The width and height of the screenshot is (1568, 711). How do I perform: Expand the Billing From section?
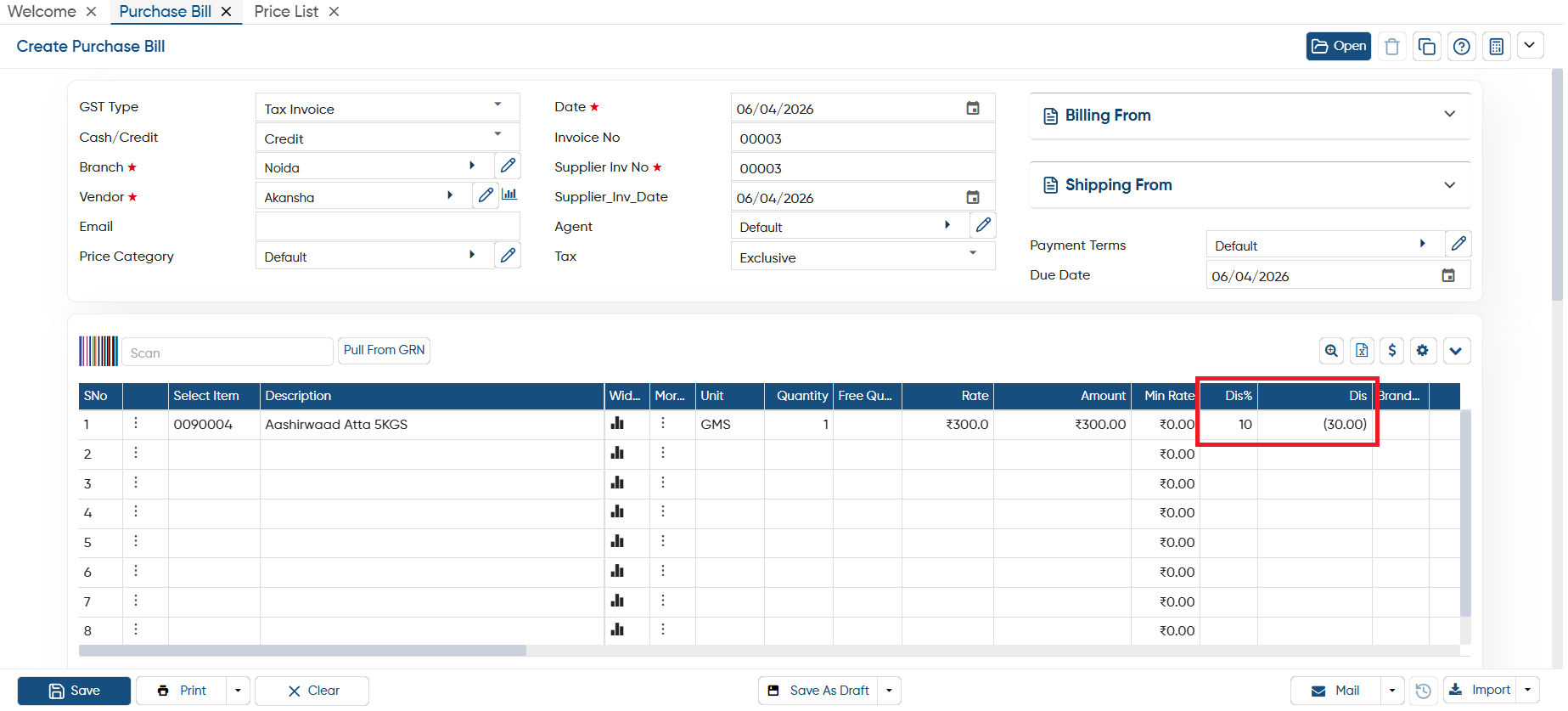coord(1250,116)
